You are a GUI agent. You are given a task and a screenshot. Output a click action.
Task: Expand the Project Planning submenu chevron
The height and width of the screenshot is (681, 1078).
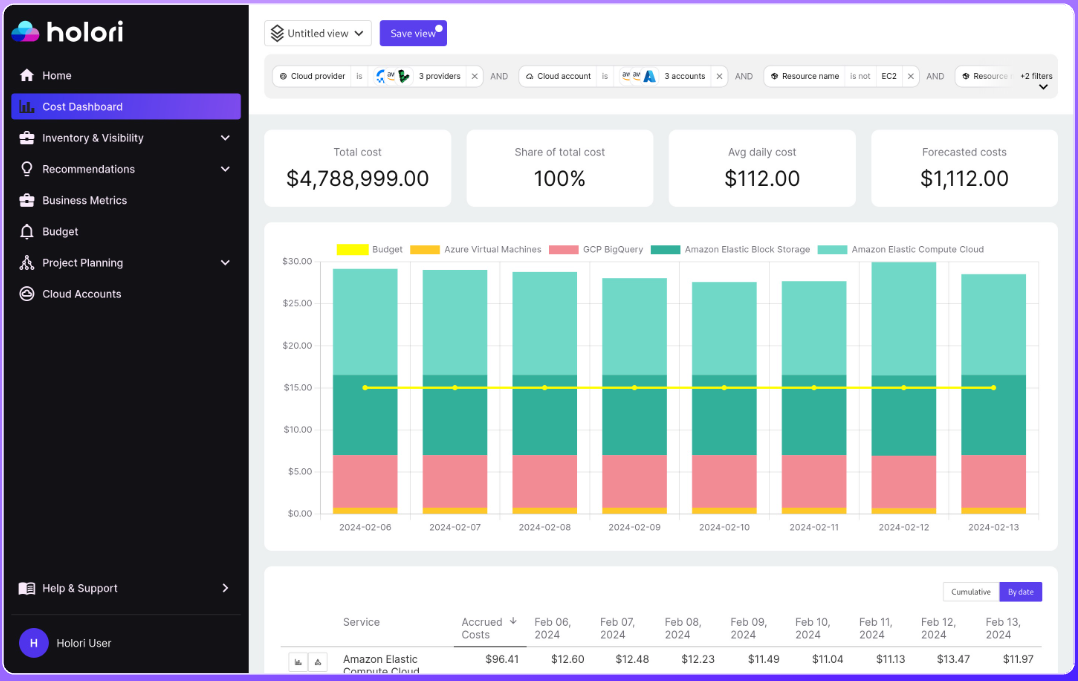coord(225,263)
